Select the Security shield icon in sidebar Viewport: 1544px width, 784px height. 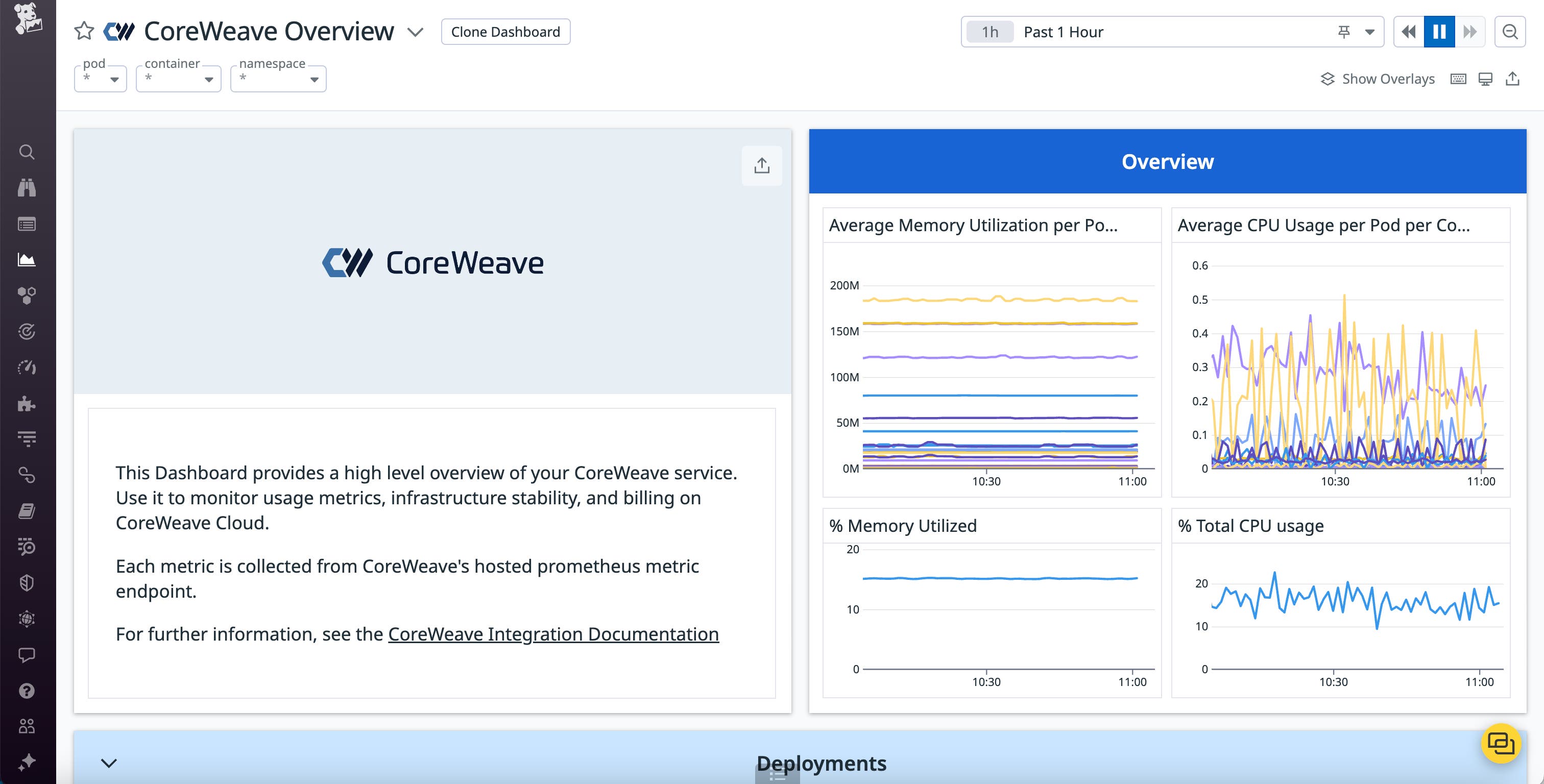tap(27, 582)
